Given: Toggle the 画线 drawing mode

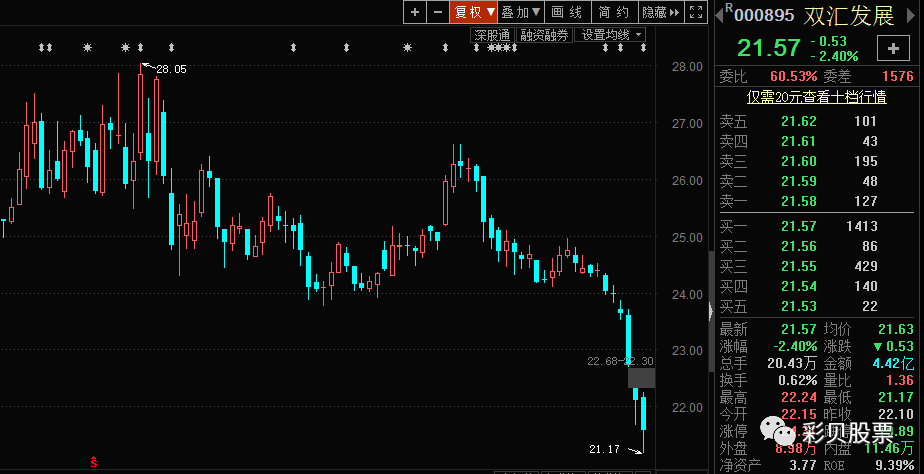Looking at the screenshot, I should click(567, 12).
